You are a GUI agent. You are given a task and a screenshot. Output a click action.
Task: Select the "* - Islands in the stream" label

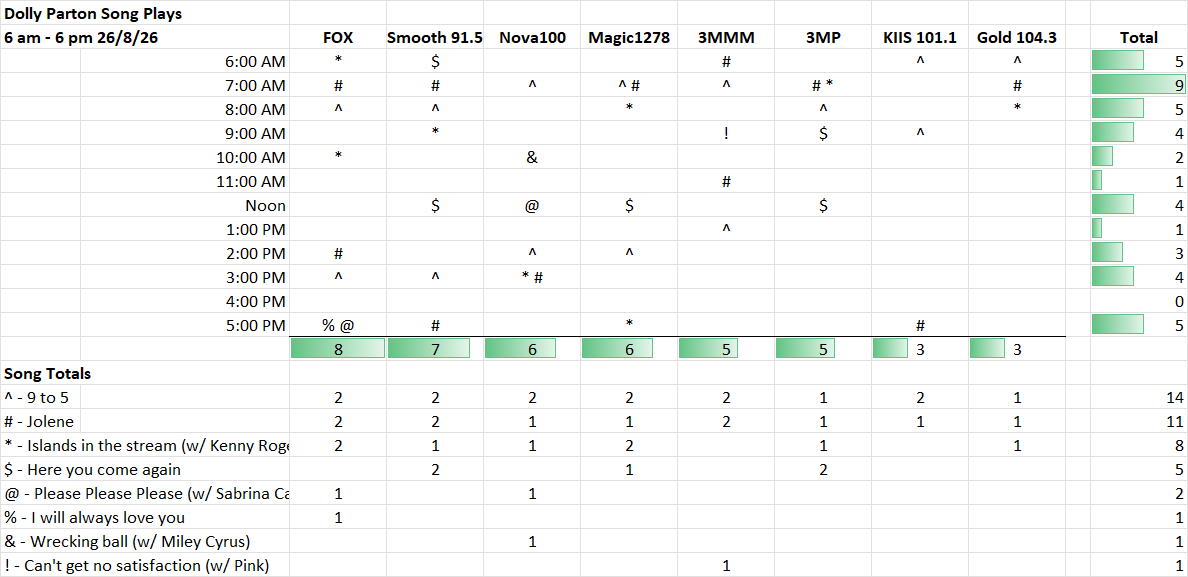click(x=146, y=445)
